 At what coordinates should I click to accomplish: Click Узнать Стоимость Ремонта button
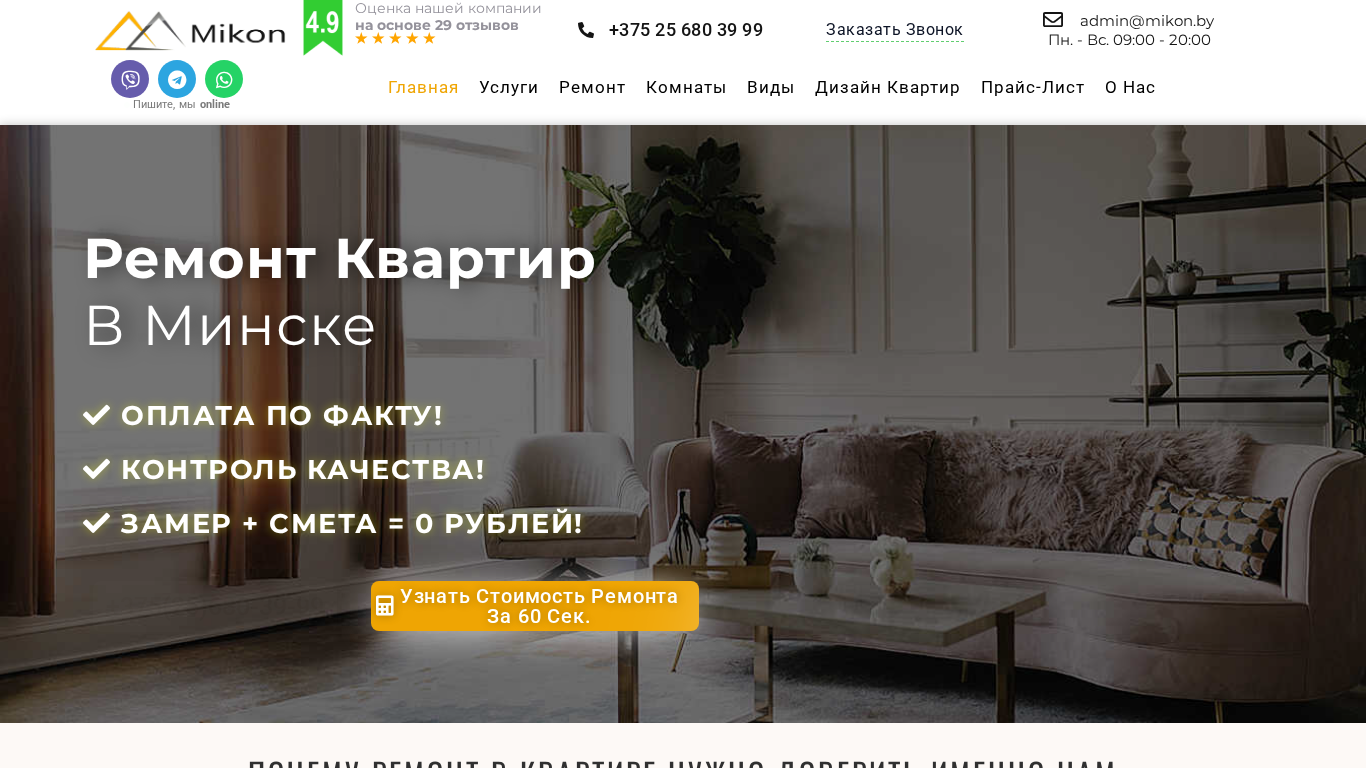click(x=535, y=606)
